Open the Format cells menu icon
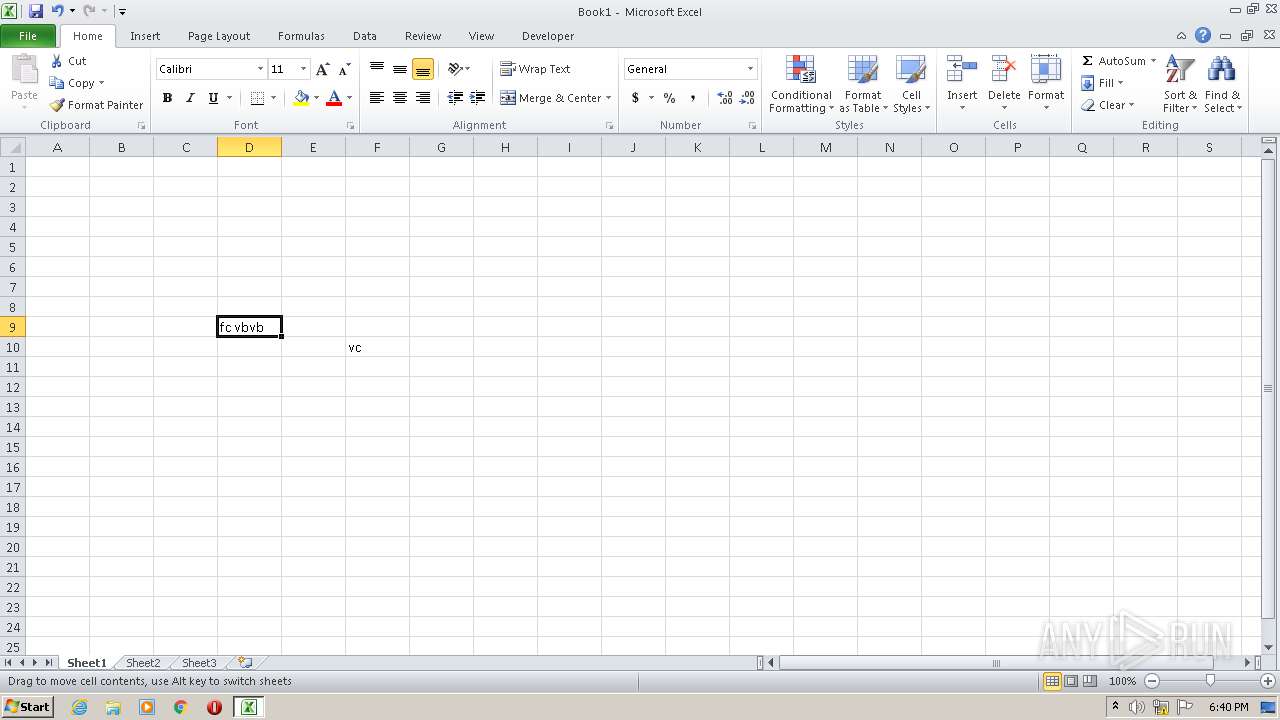The width and height of the screenshot is (1280, 720). (1046, 70)
